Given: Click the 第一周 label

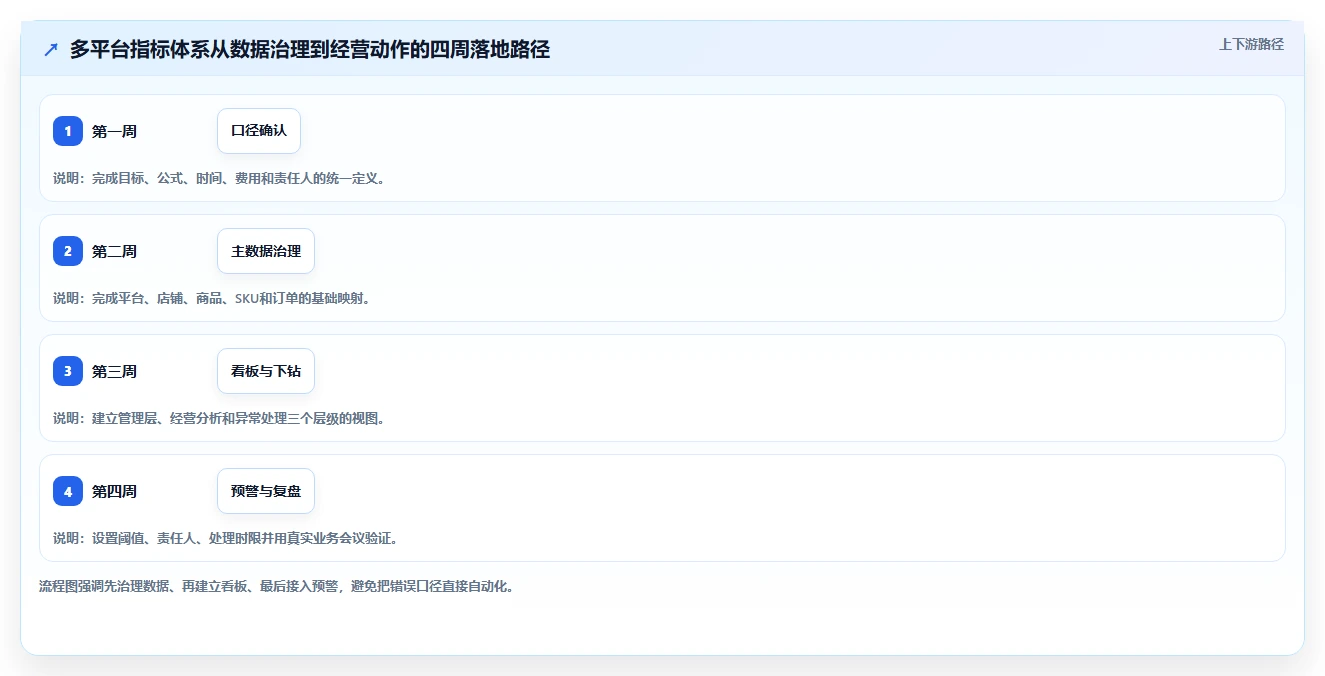Looking at the screenshot, I should coord(114,131).
